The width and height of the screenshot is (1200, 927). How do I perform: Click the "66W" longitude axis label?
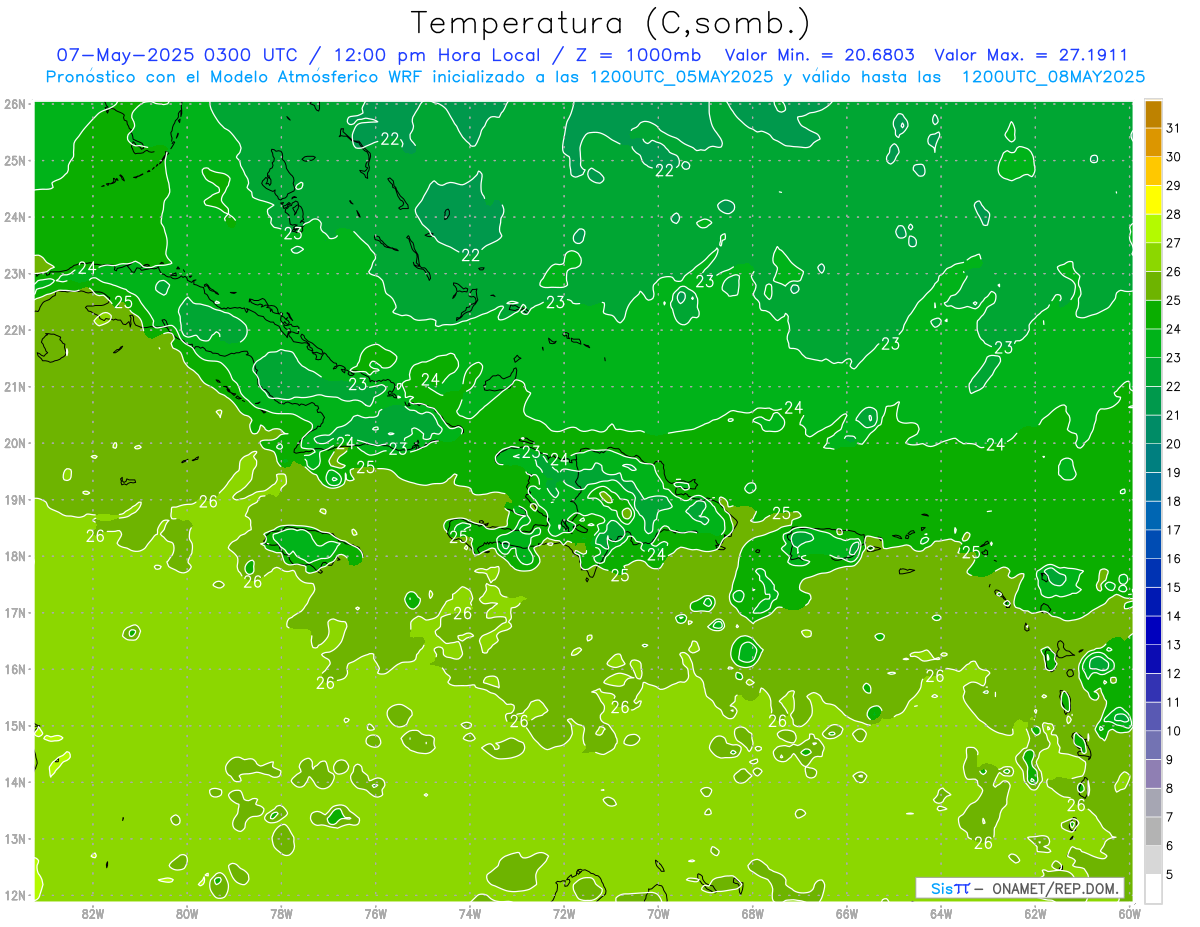tap(847, 913)
